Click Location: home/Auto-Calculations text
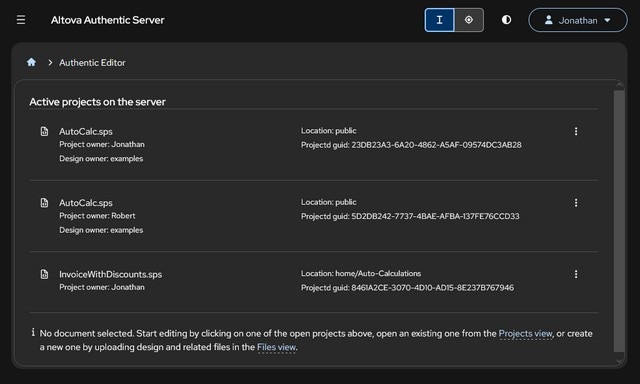Image resolution: width=640 pixels, height=384 pixels. tap(361, 273)
